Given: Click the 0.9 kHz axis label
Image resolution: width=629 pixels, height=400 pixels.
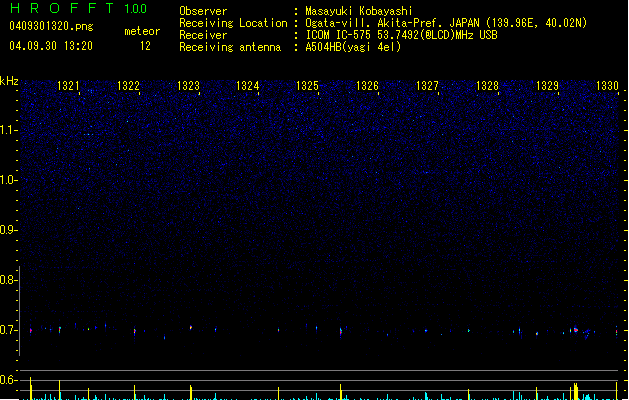Looking at the screenshot, I should [x=8, y=230].
